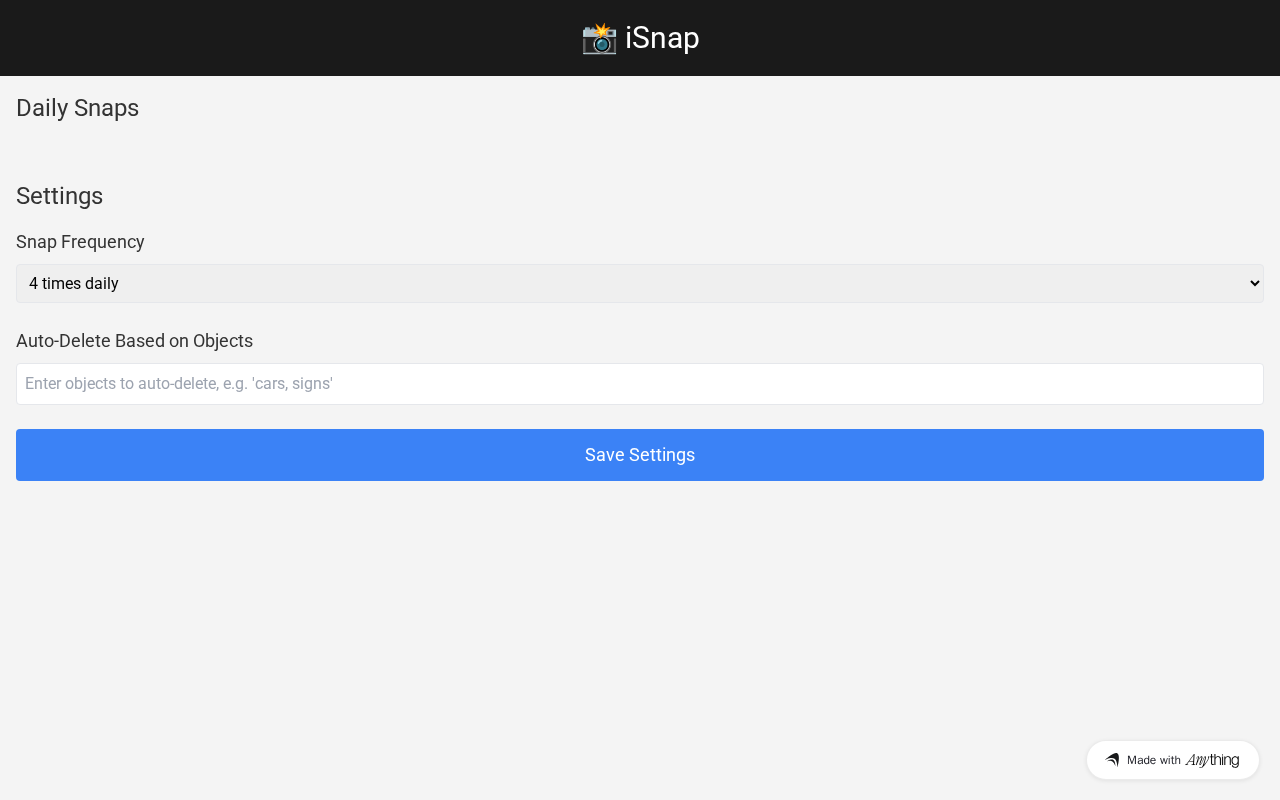Image resolution: width=1280 pixels, height=800 pixels.
Task: Click the 'Made with' text in the badge
Action: click(x=1153, y=760)
